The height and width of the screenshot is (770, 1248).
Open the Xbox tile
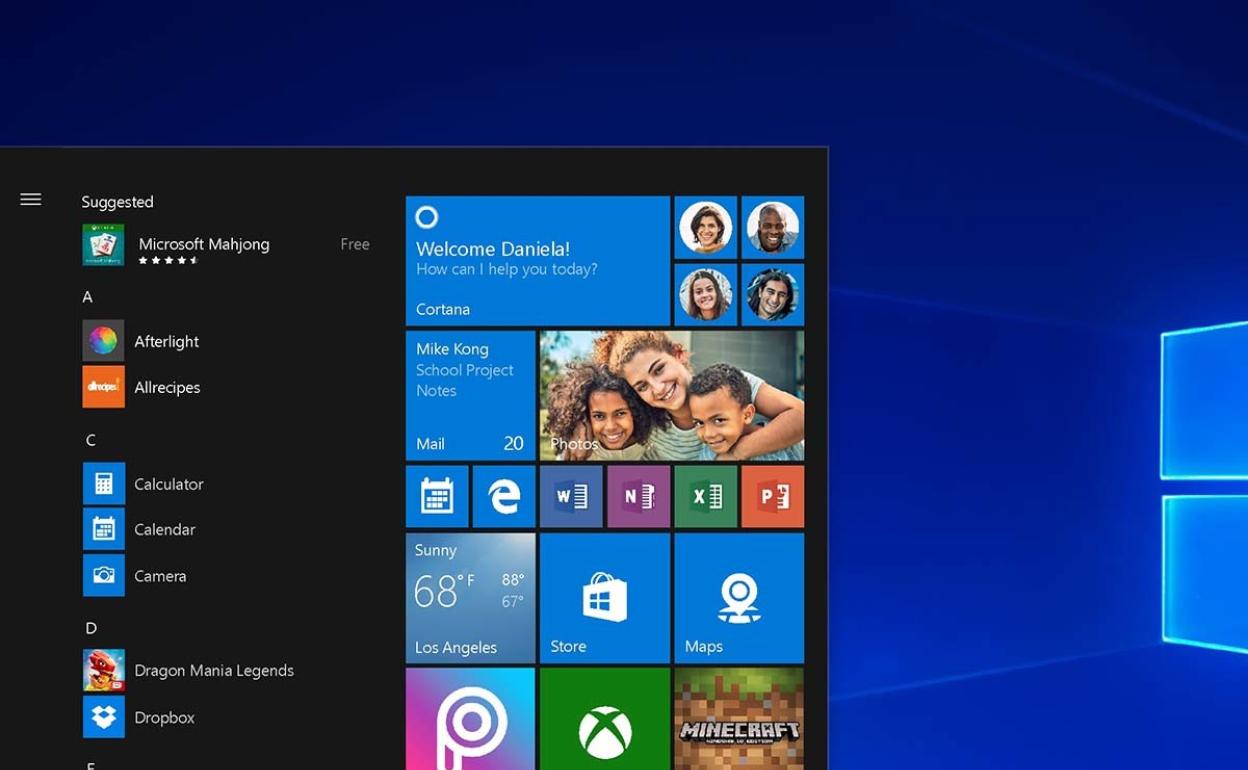(x=605, y=718)
